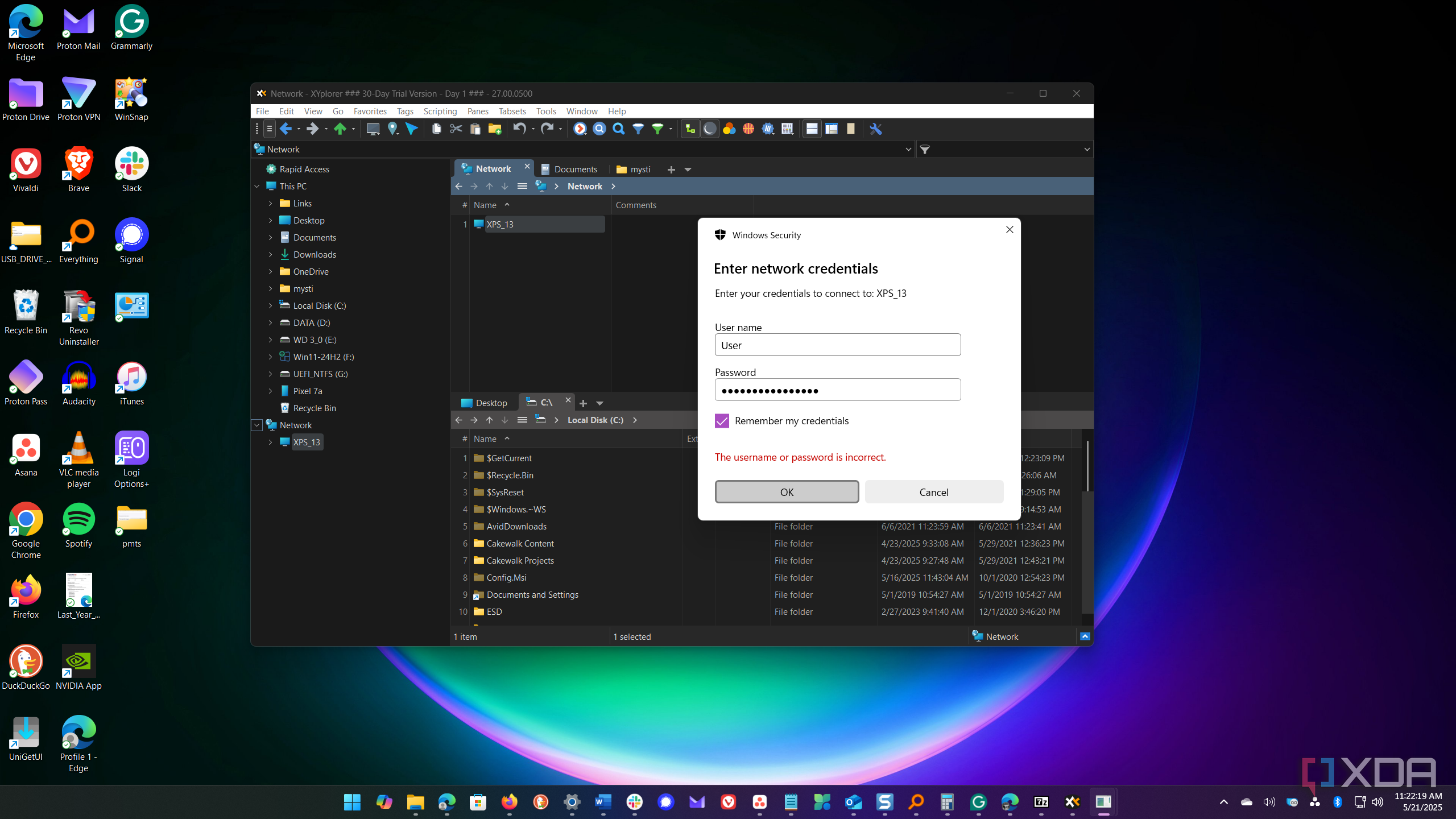Click Cancel in Windows Security dialog

tap(934, 492)
